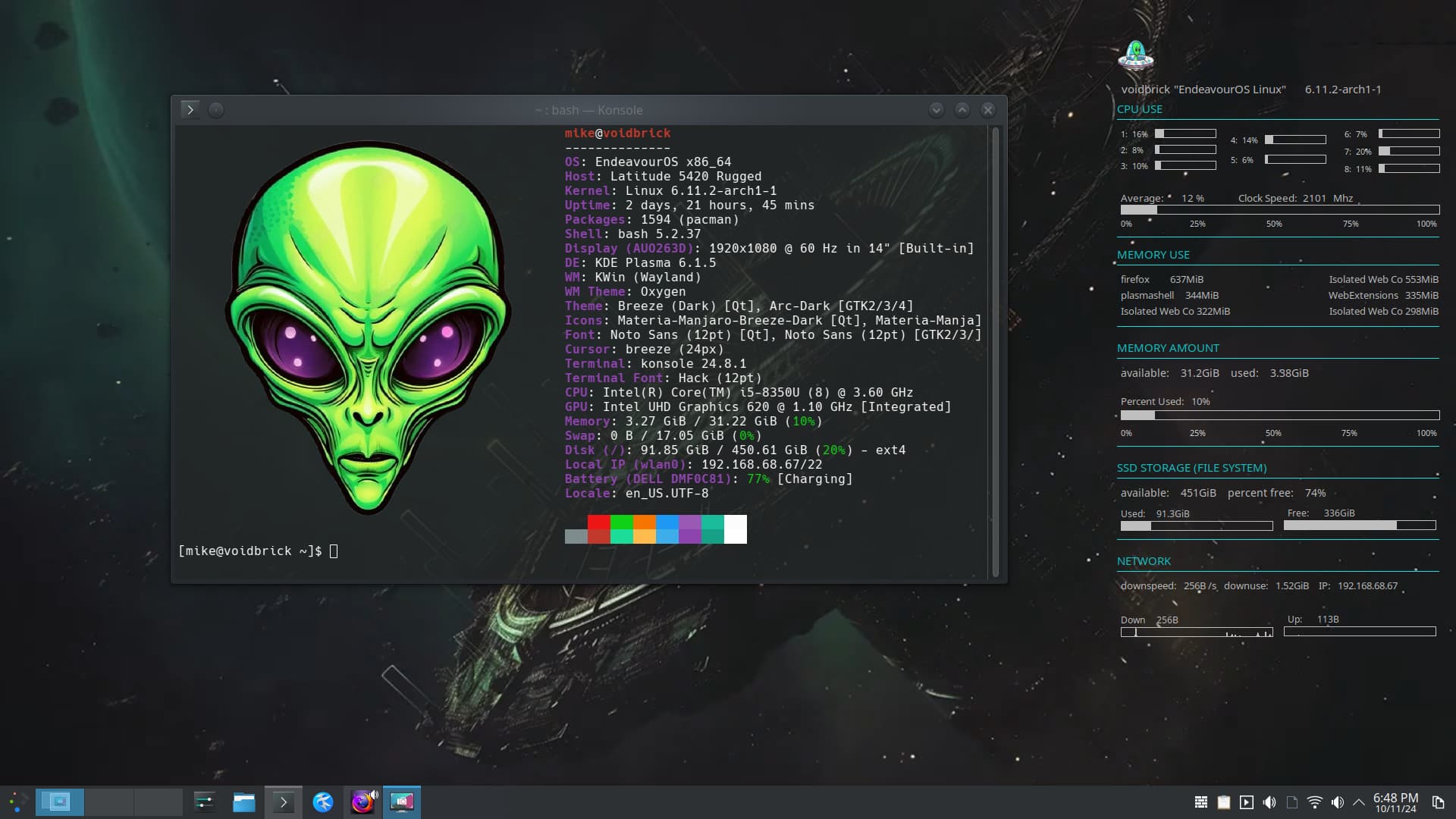Click the 'Locale: en_US.UTF-8' line
The width and height of the screenshot is (1456, 819).
(636, 494)
